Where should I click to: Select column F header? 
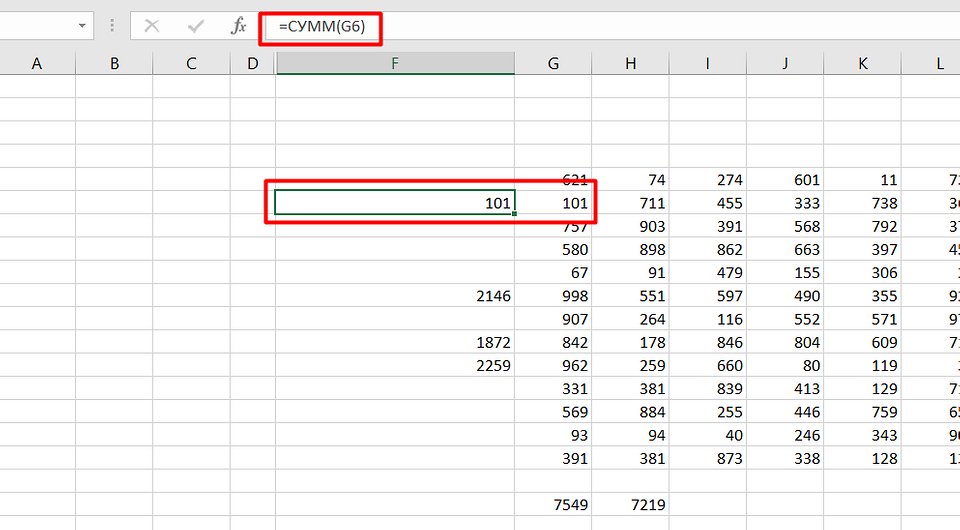tap(395, 63)
